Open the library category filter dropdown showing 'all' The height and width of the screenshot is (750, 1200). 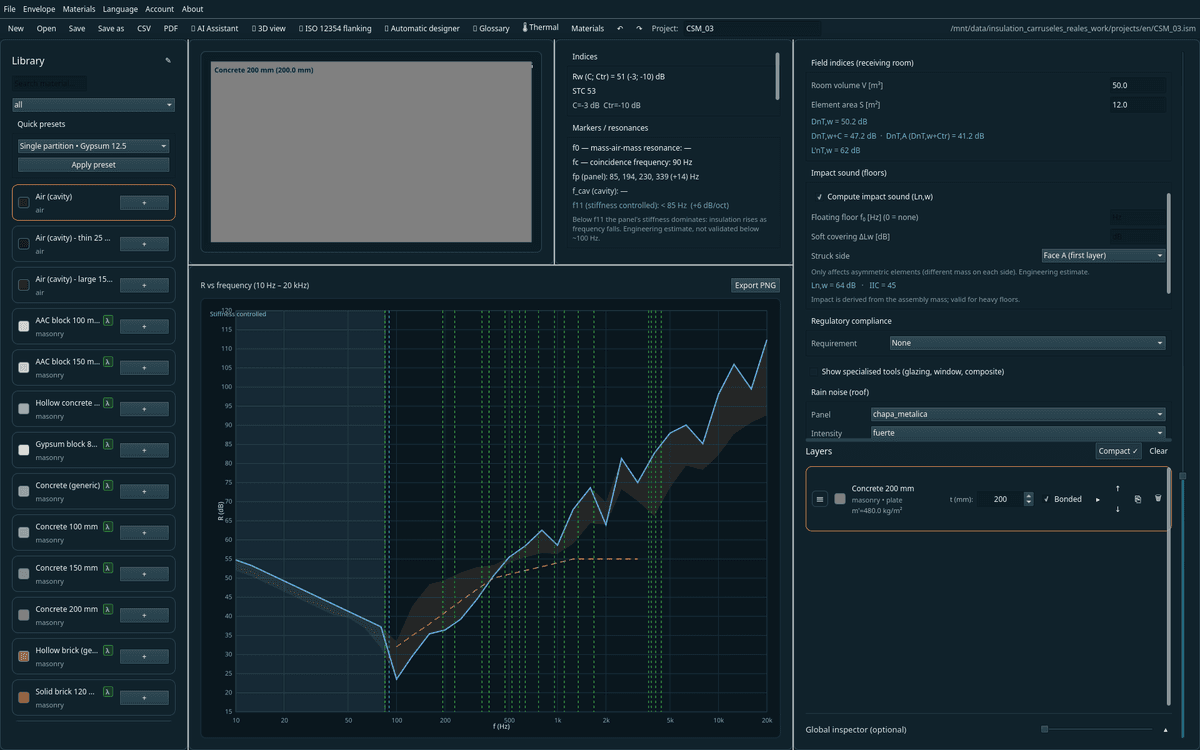(x=94, y=104)
